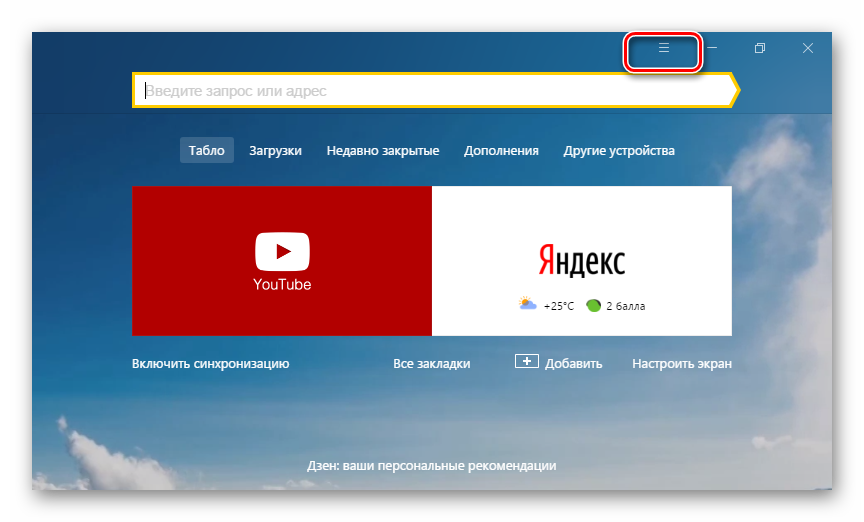Go to the Дополнения tab

pyautogui.click(x=501, y=151)
